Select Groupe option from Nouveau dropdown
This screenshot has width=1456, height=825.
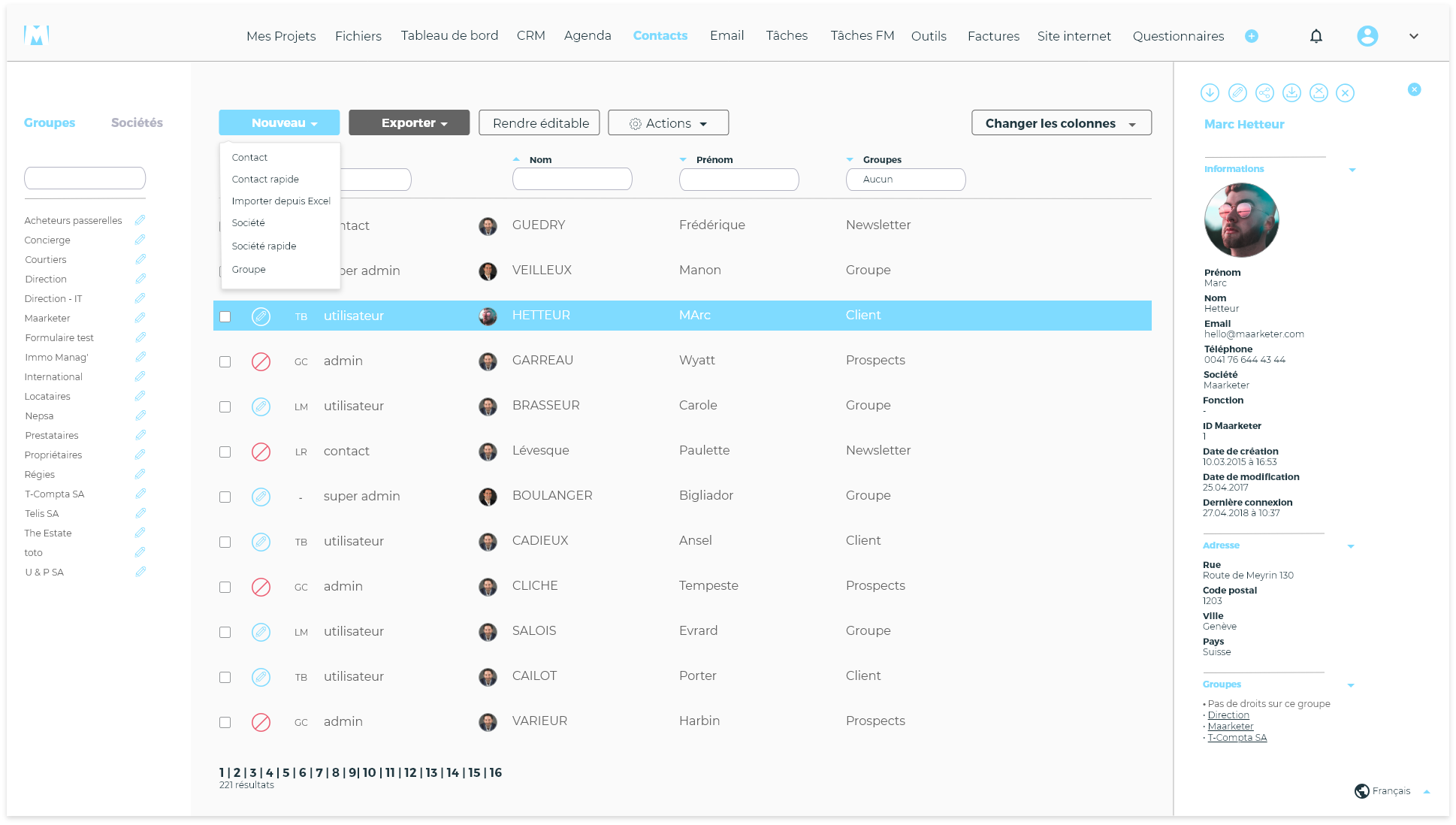249,269
